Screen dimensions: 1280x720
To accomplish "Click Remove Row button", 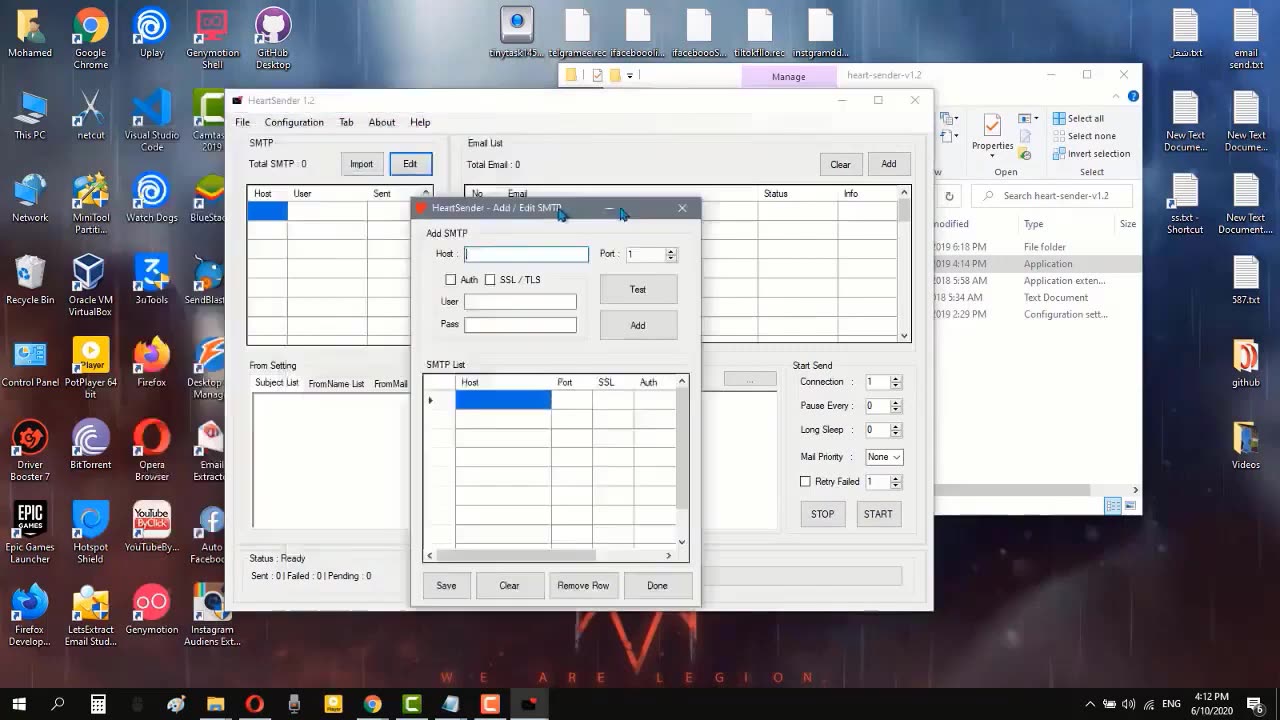I will point(583,585).
